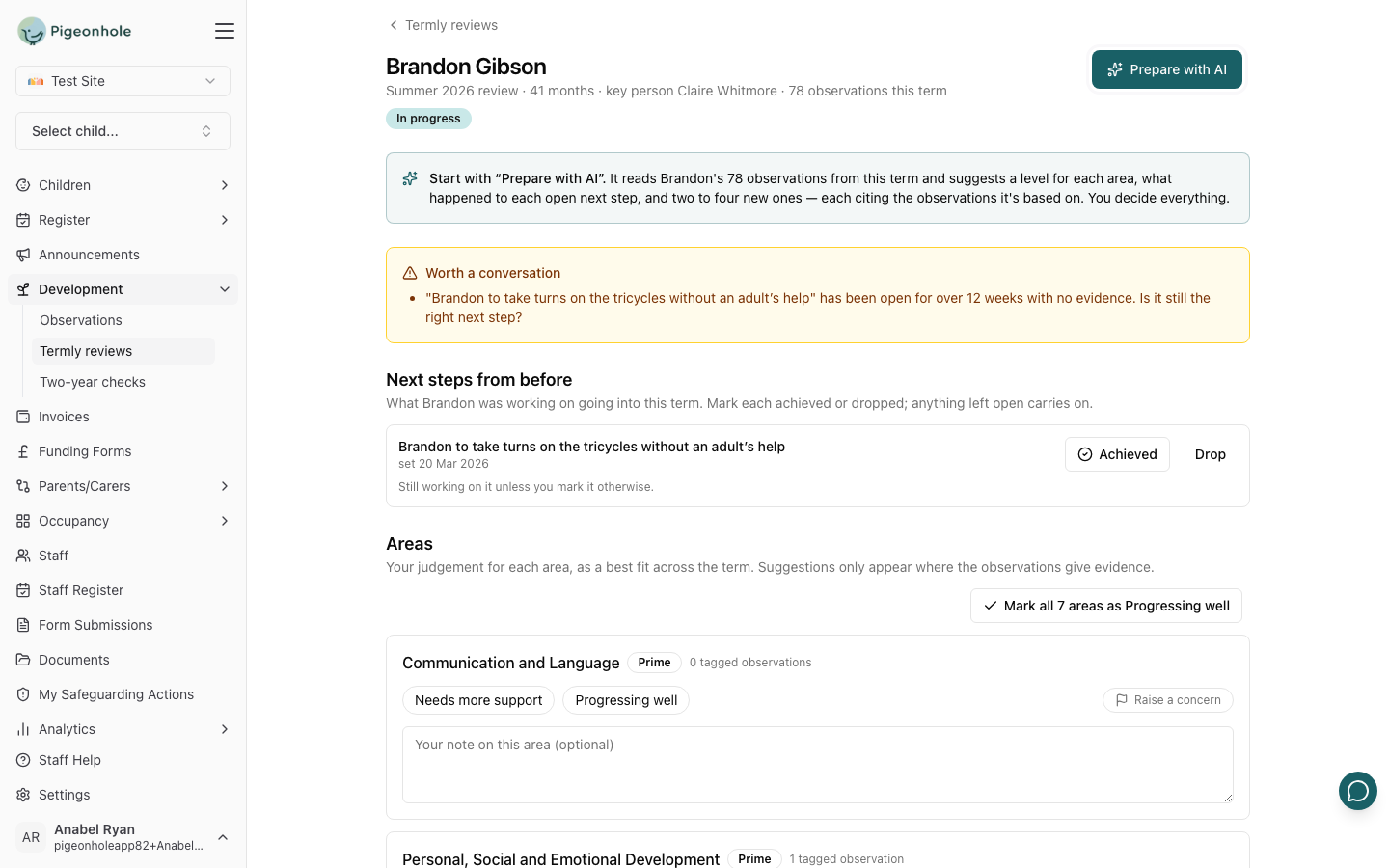Click Mark all 7 areas as Progressing well
The width and height of the screenshot is (1389, 868).
(x=1106, y=606)
